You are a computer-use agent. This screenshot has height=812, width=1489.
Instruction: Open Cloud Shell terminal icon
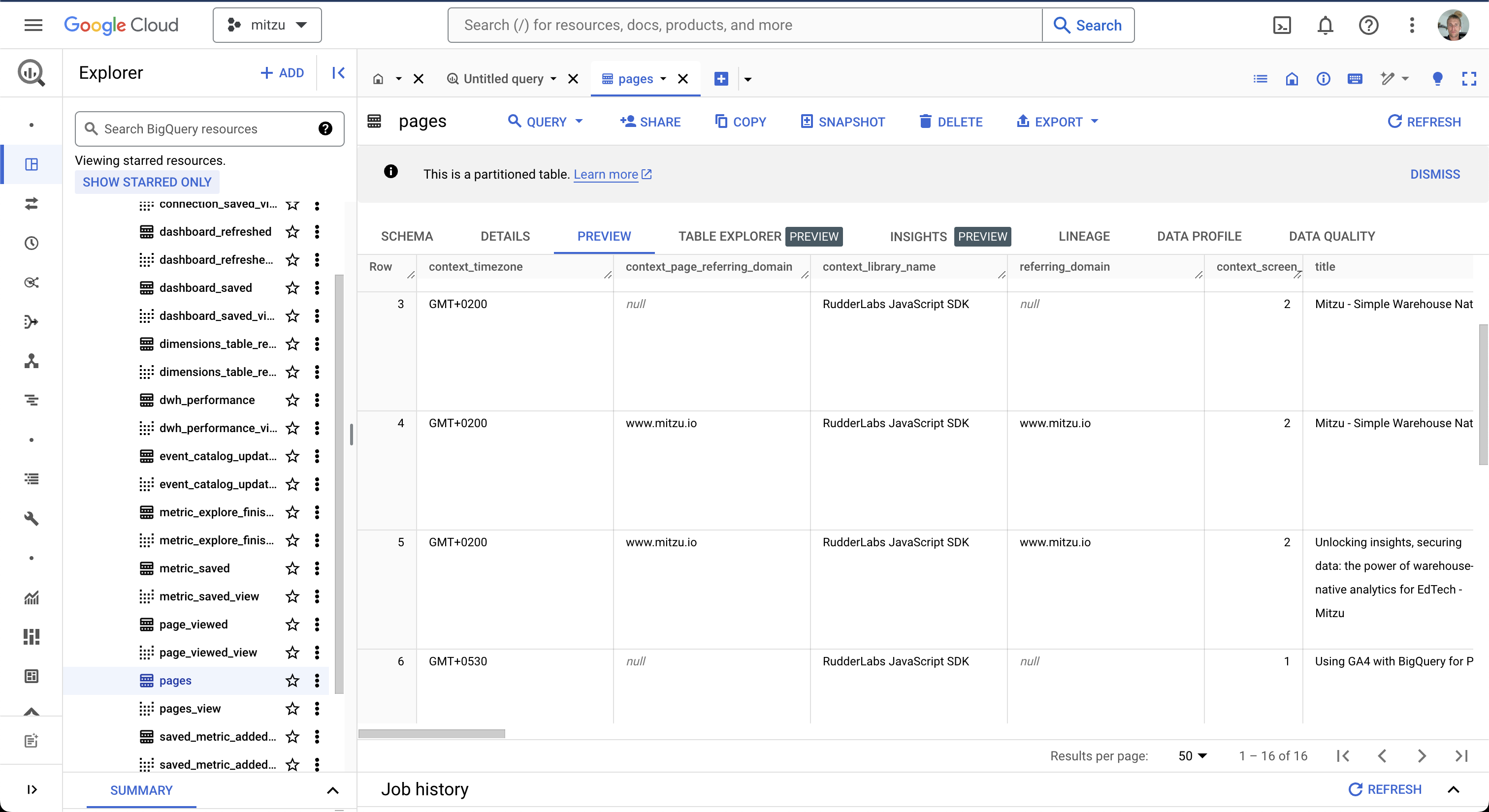click(1282, 26)
